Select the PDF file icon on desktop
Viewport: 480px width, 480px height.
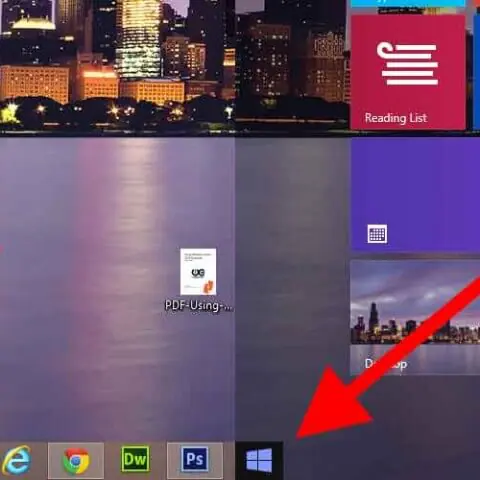pos(198,272)
